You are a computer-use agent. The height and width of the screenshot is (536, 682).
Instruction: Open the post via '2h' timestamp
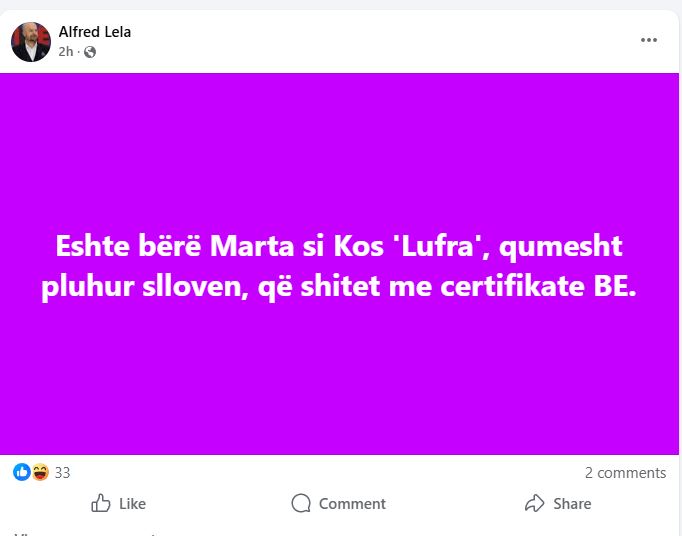pos(66,52)
